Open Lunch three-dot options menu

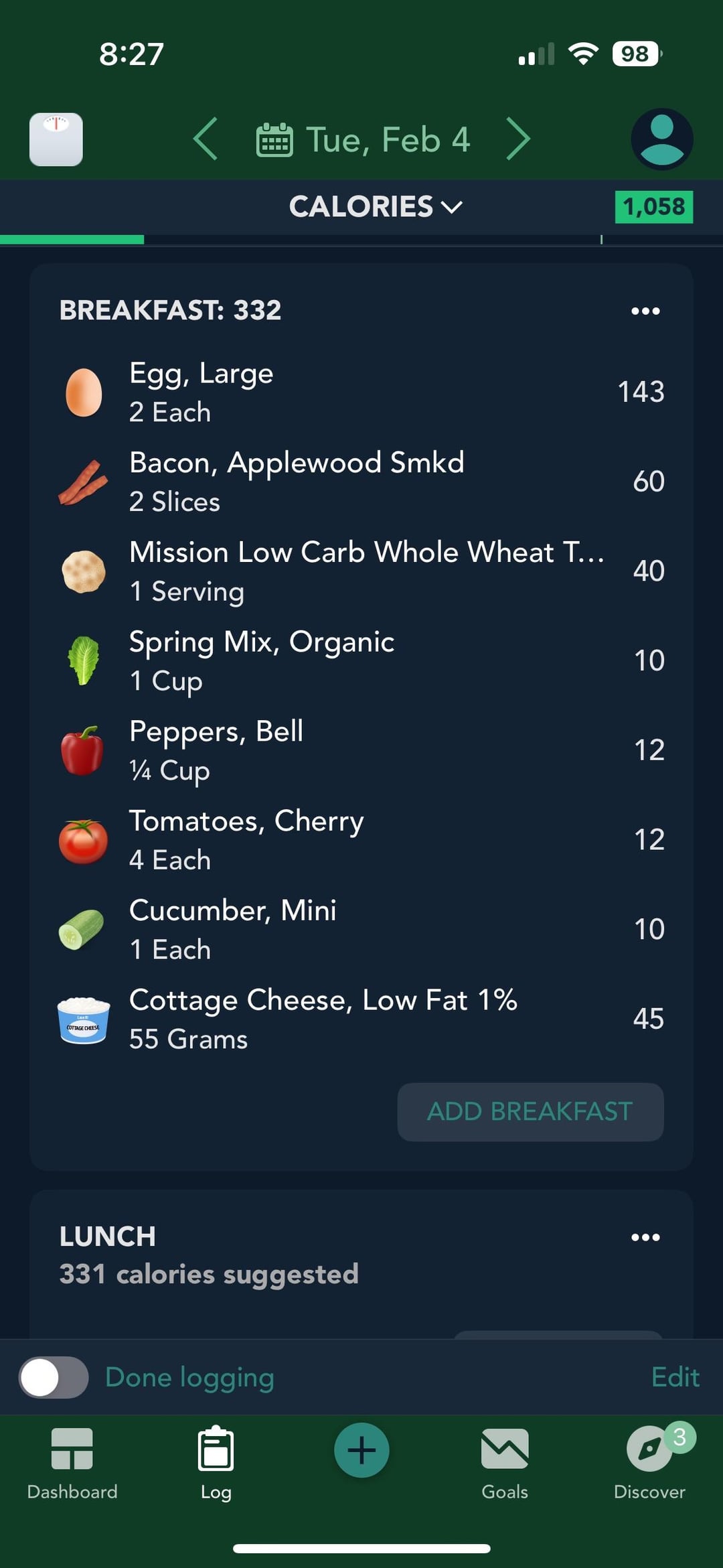pos(645,1237)
